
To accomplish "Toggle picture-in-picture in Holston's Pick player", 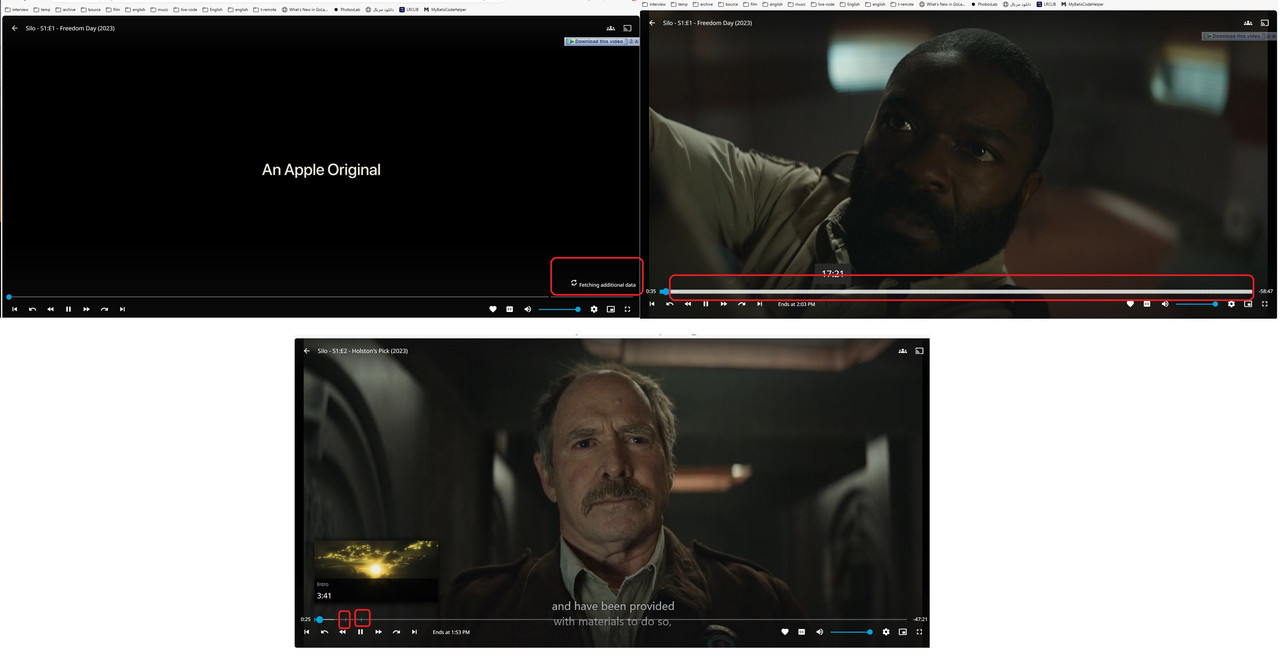I will point(903,632).
